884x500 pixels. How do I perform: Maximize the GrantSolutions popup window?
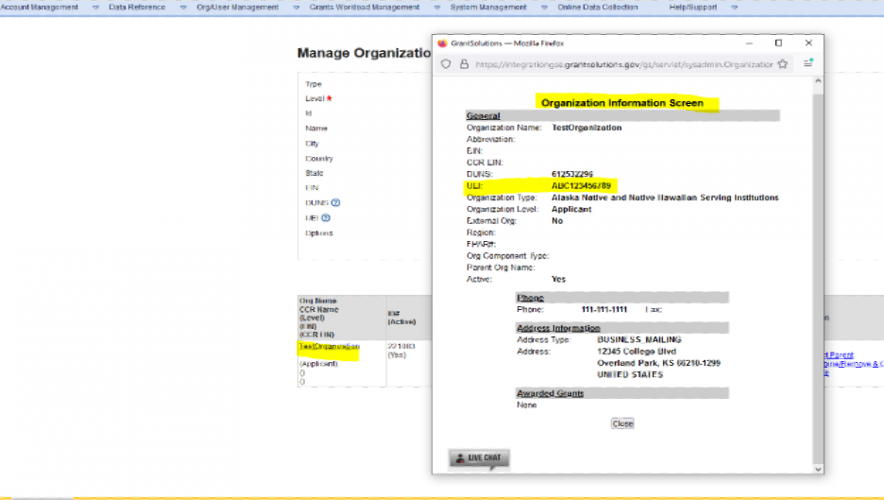point(779,43)
